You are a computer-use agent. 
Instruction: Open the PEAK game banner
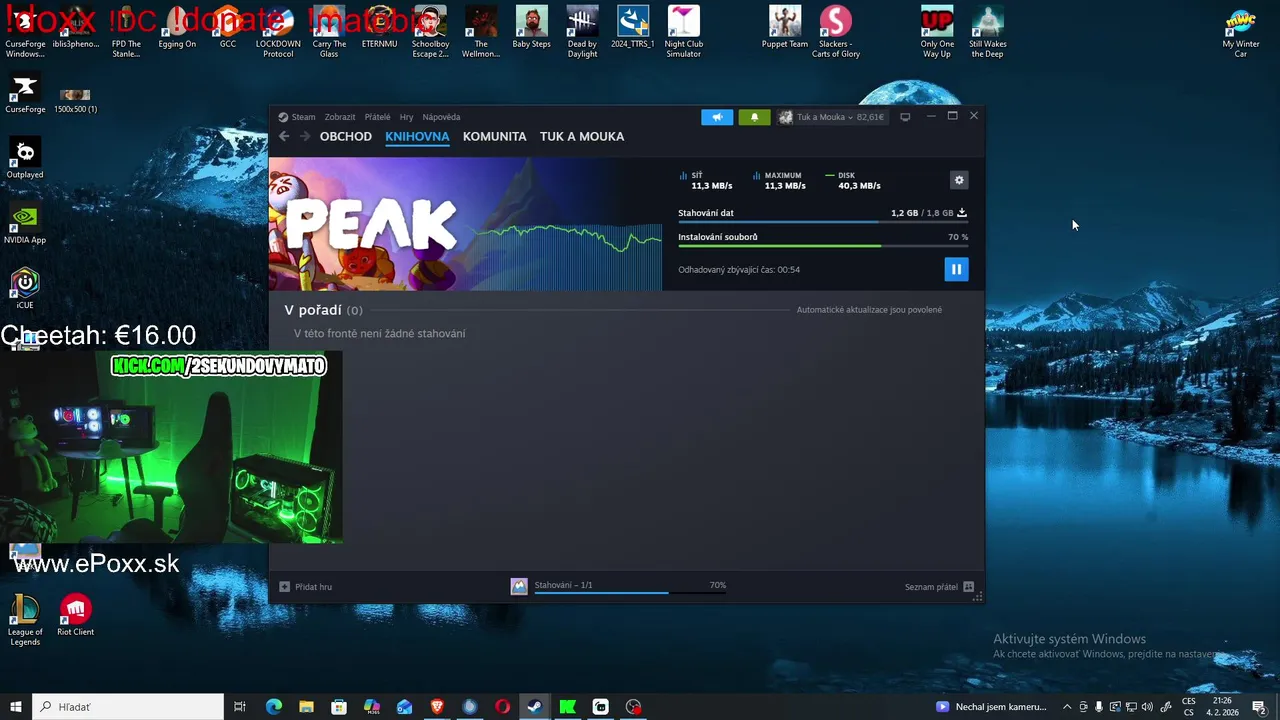pos(465,224)
